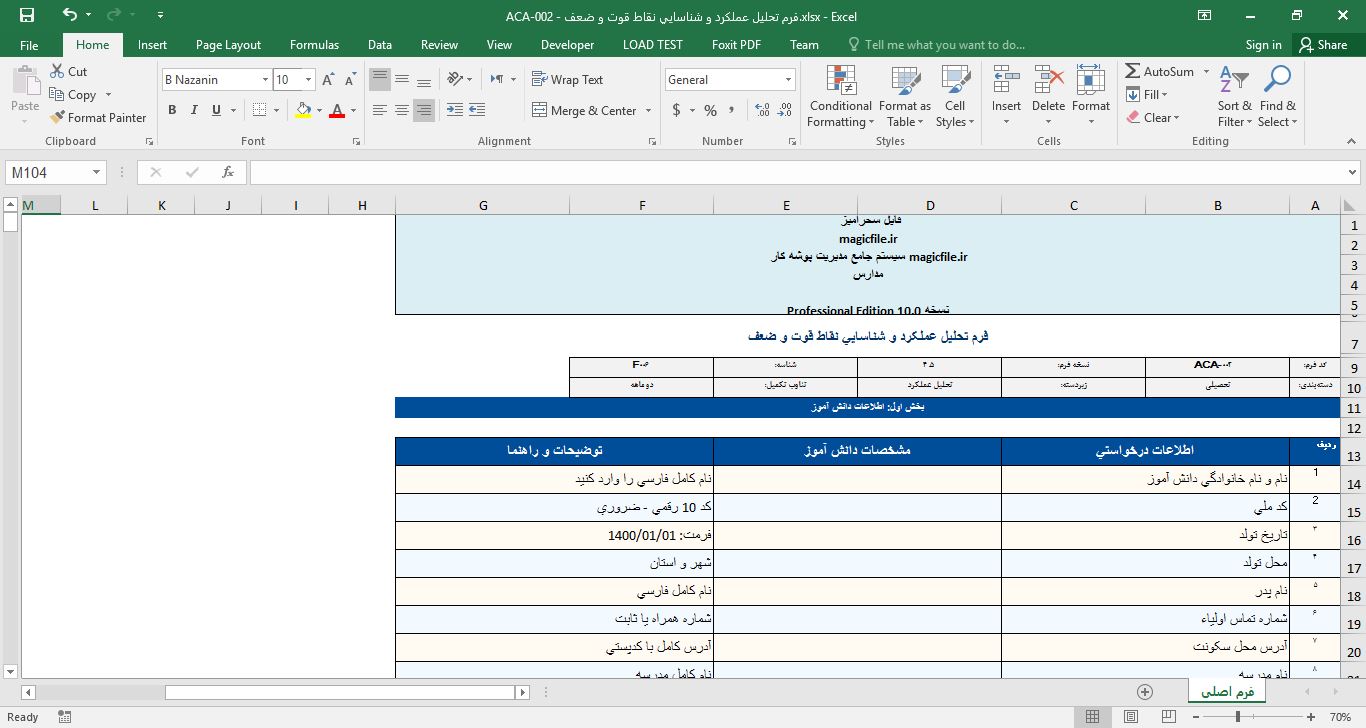Screen dimensions: 1366x728
Task: Toggle italic formatting
Action: pyautogui.click(x=192, y=108)
